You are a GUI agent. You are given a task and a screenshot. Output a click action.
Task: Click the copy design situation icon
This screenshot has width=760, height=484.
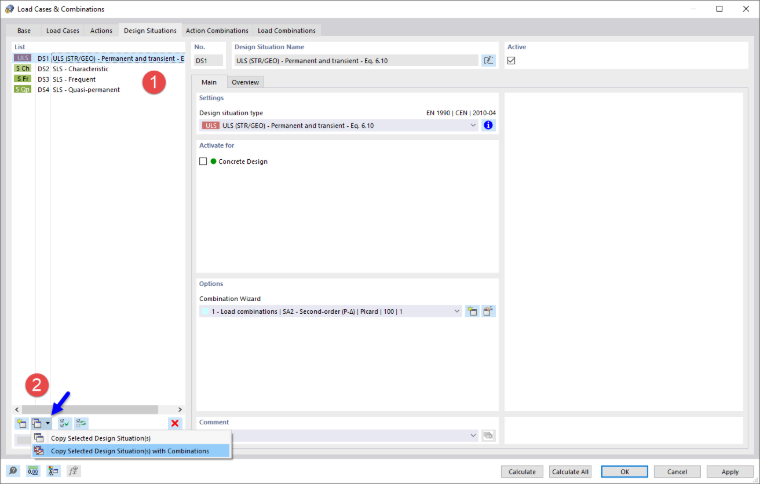pyautogui.click(x=37, y=423)
